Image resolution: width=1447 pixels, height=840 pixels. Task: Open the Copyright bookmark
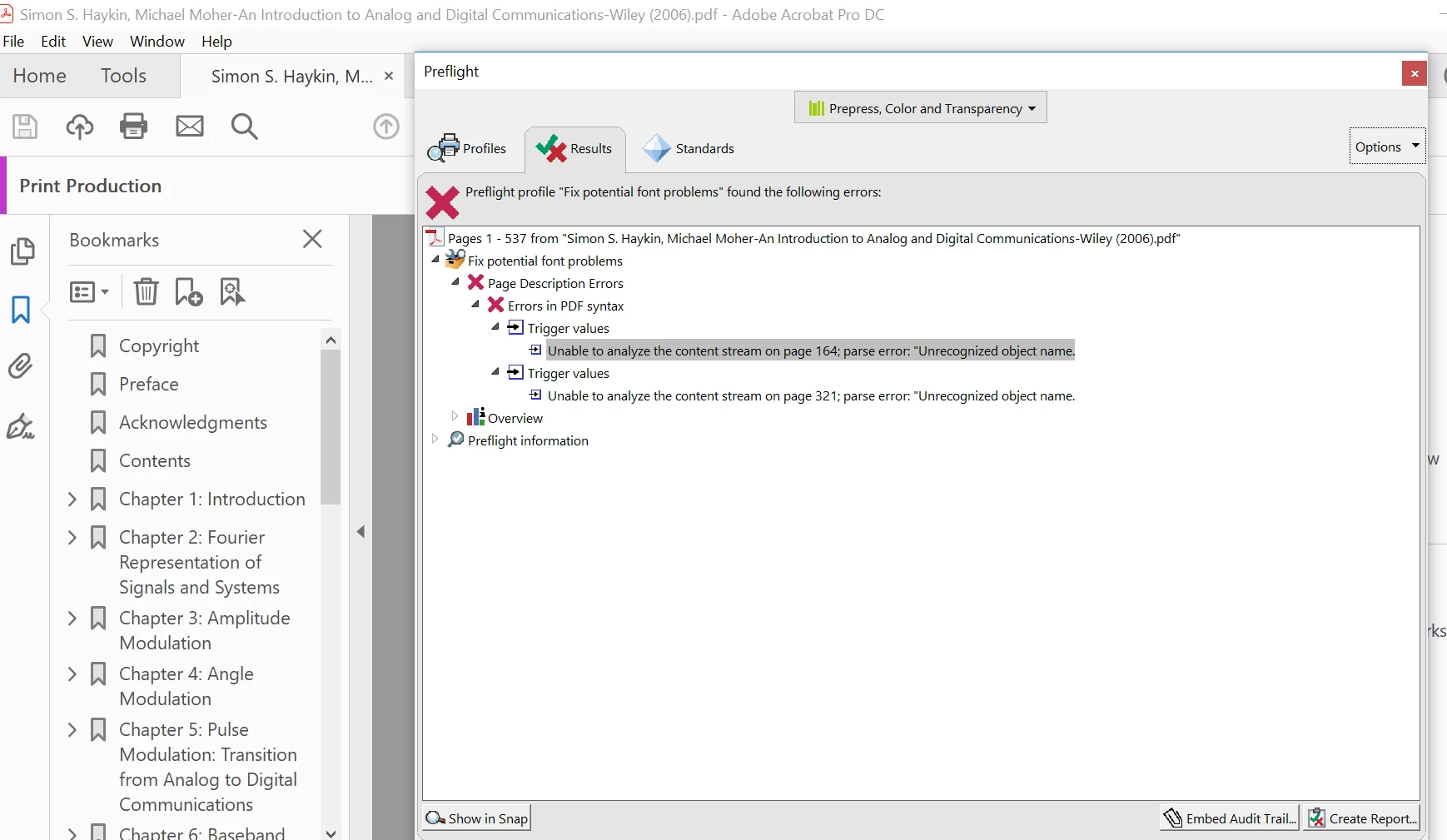159,345
